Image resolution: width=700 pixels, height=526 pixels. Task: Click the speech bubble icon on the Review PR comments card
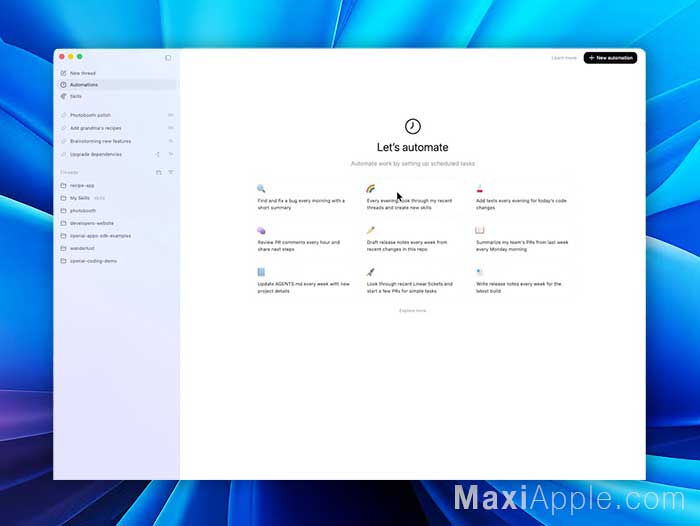(x=261, y=230)
